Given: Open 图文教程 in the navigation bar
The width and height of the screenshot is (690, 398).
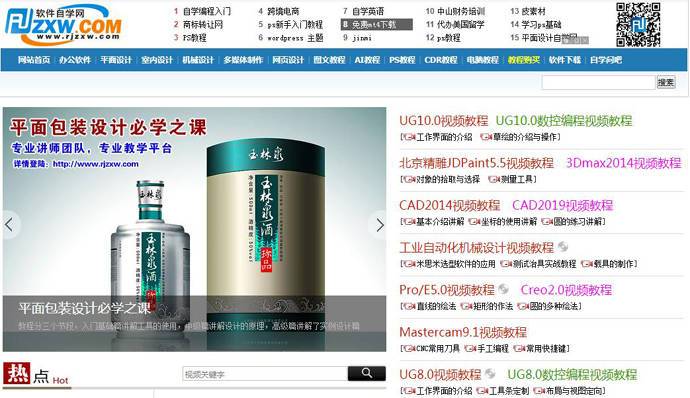Looking at the screenshot, I should (329, 60).
